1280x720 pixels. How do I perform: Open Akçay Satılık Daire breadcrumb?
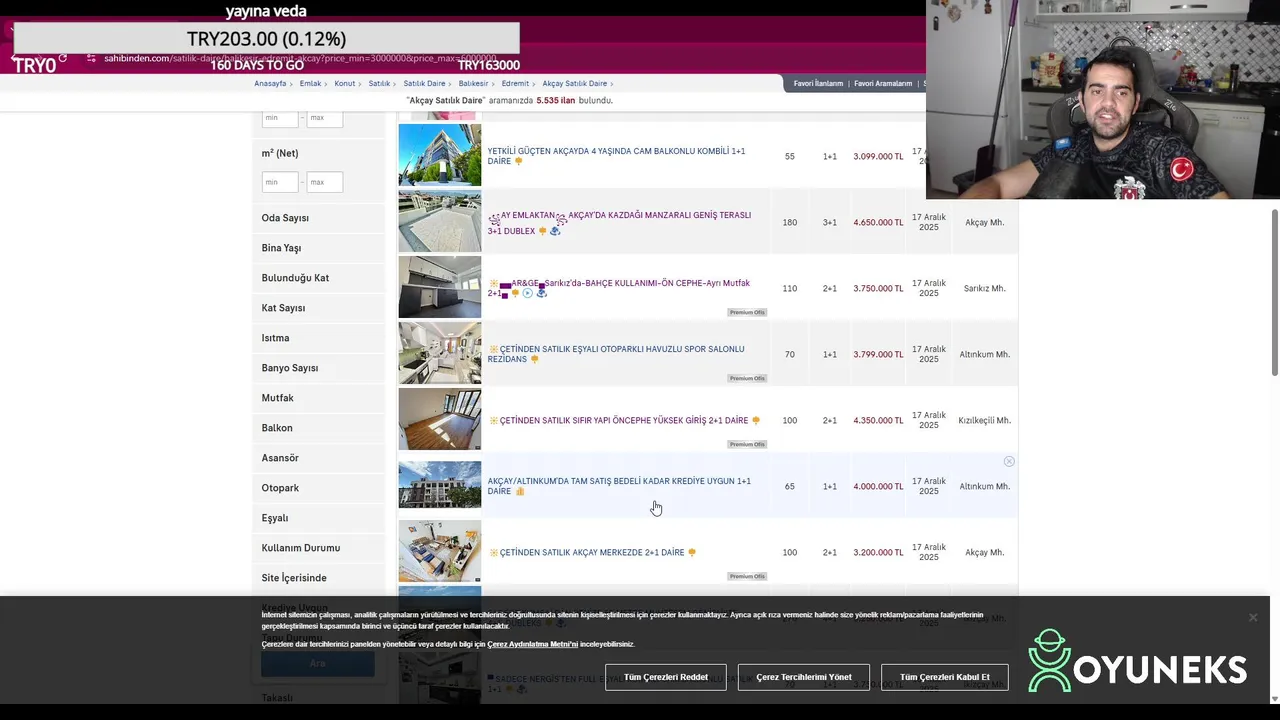click(x=575, y=84)
